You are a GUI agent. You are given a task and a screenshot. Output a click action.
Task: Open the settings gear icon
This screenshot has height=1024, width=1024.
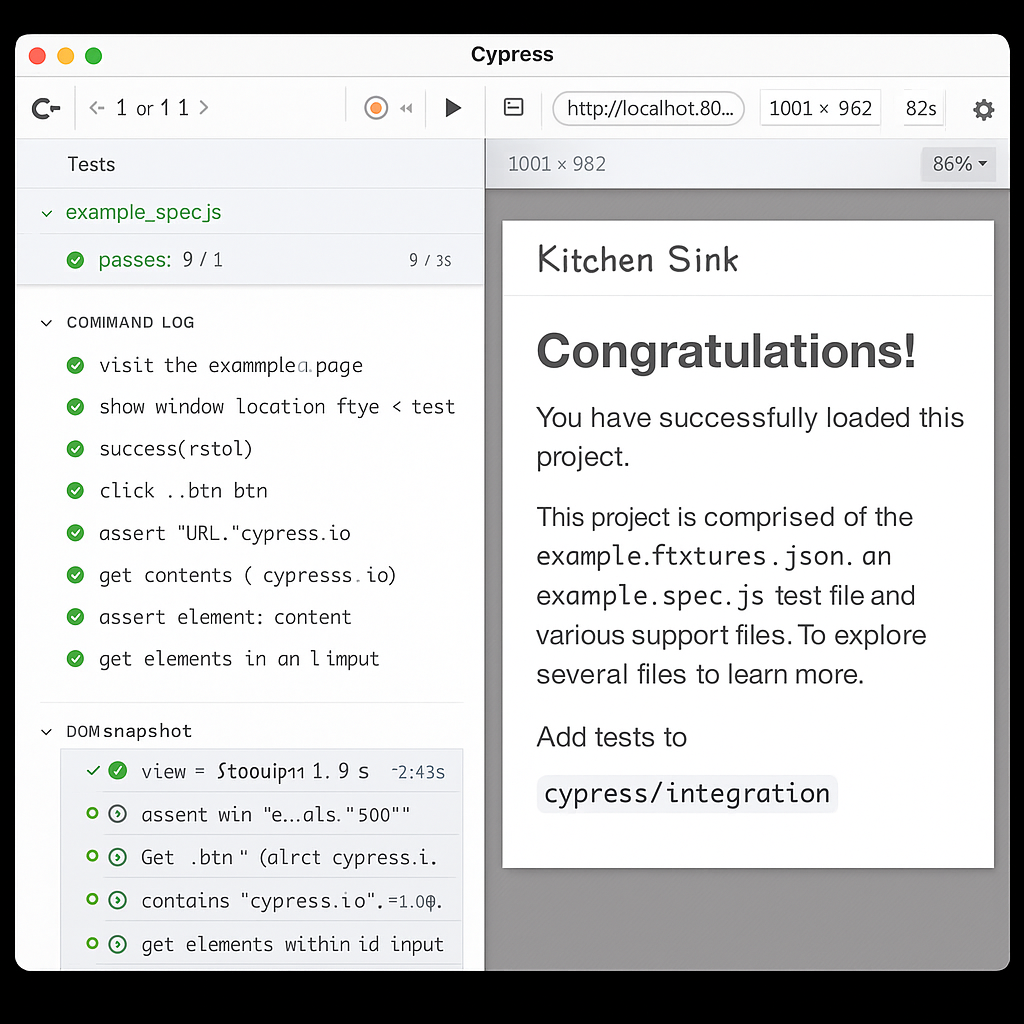983,109
